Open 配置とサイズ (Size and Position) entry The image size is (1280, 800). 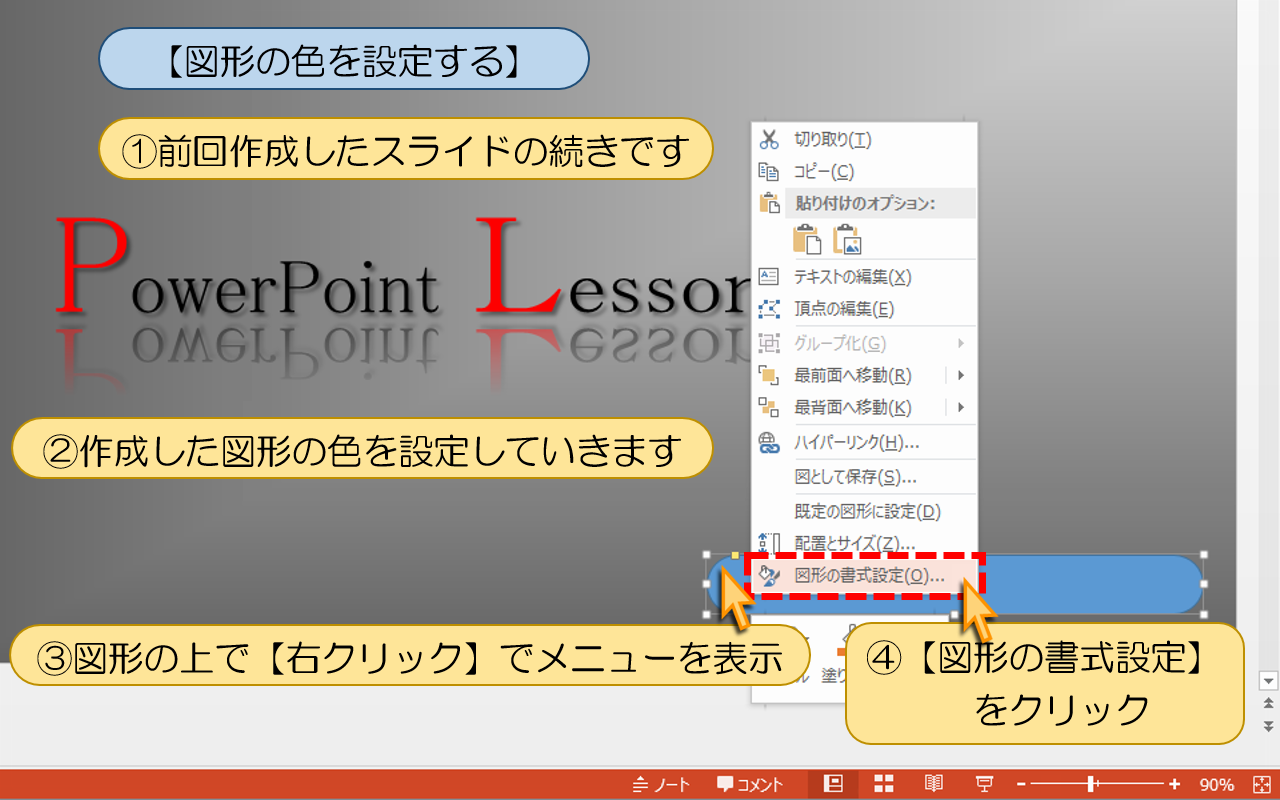point(865,543)
